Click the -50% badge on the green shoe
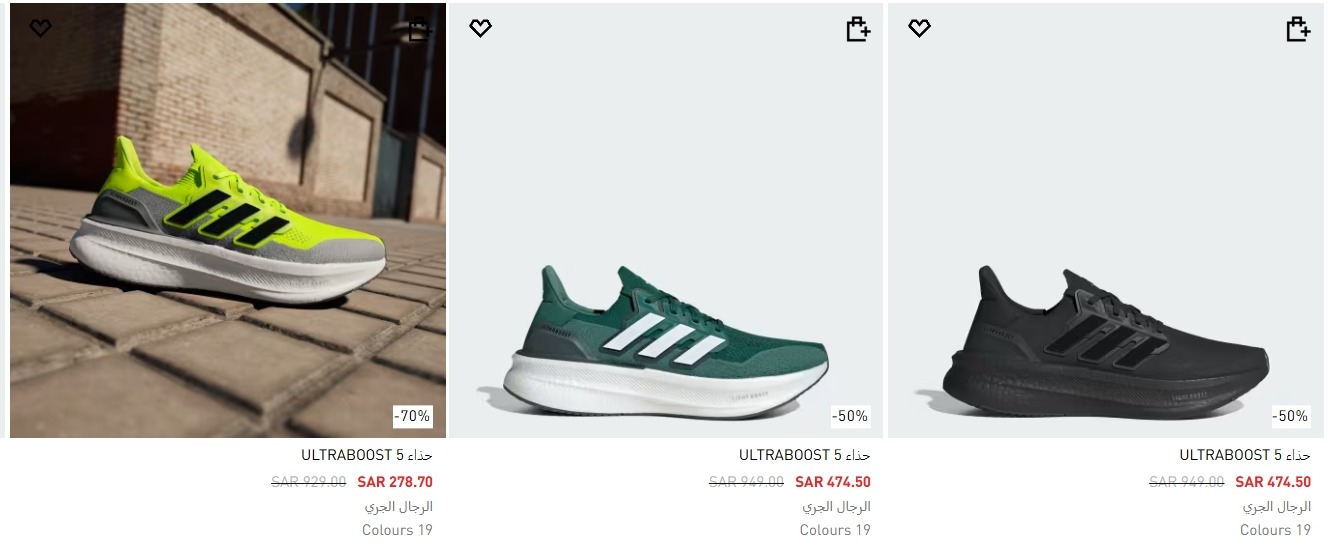The width and height of the screenshot is (1330, 550). tap(850, 416)
